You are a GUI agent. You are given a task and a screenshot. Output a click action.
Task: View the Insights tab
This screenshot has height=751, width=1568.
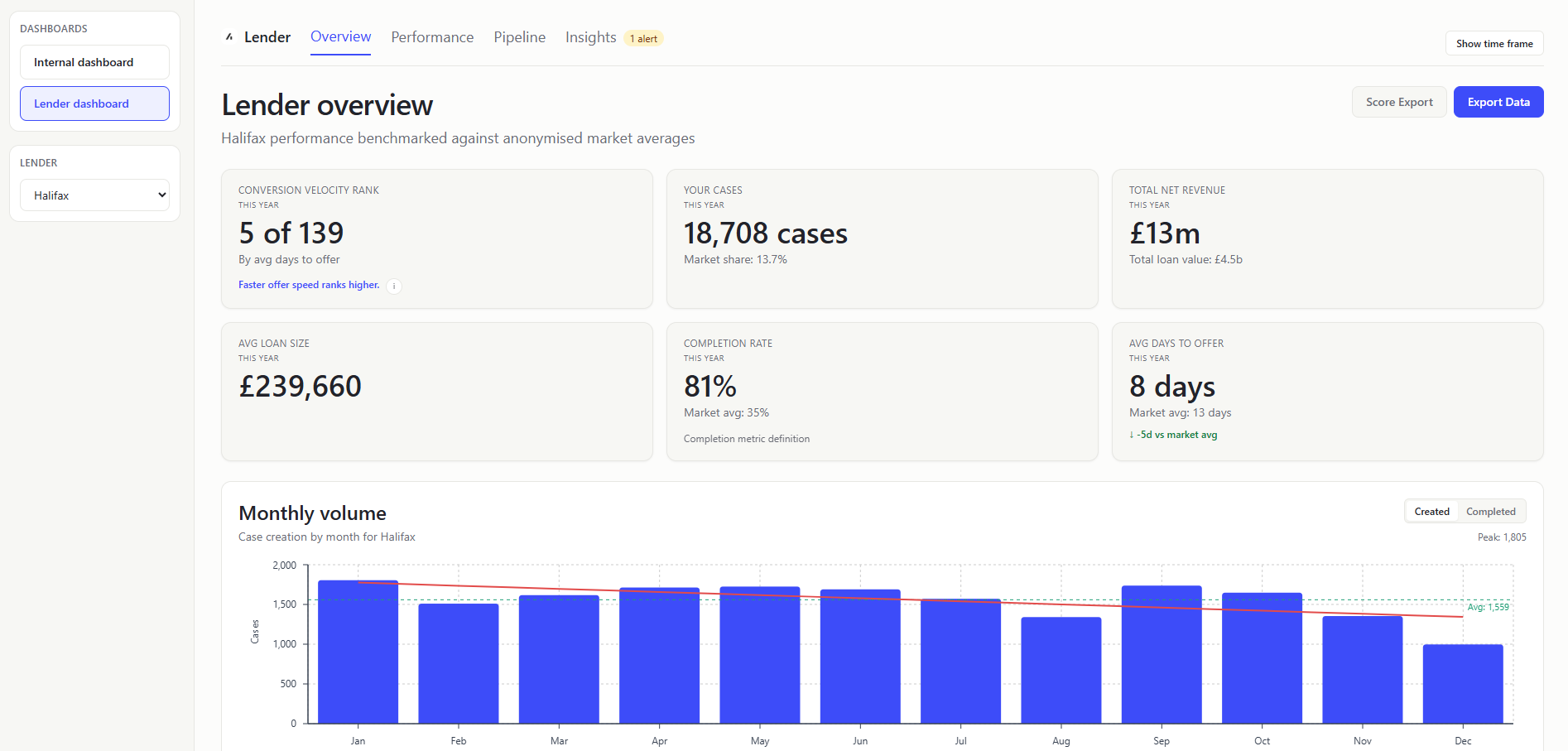coord(589,37)
